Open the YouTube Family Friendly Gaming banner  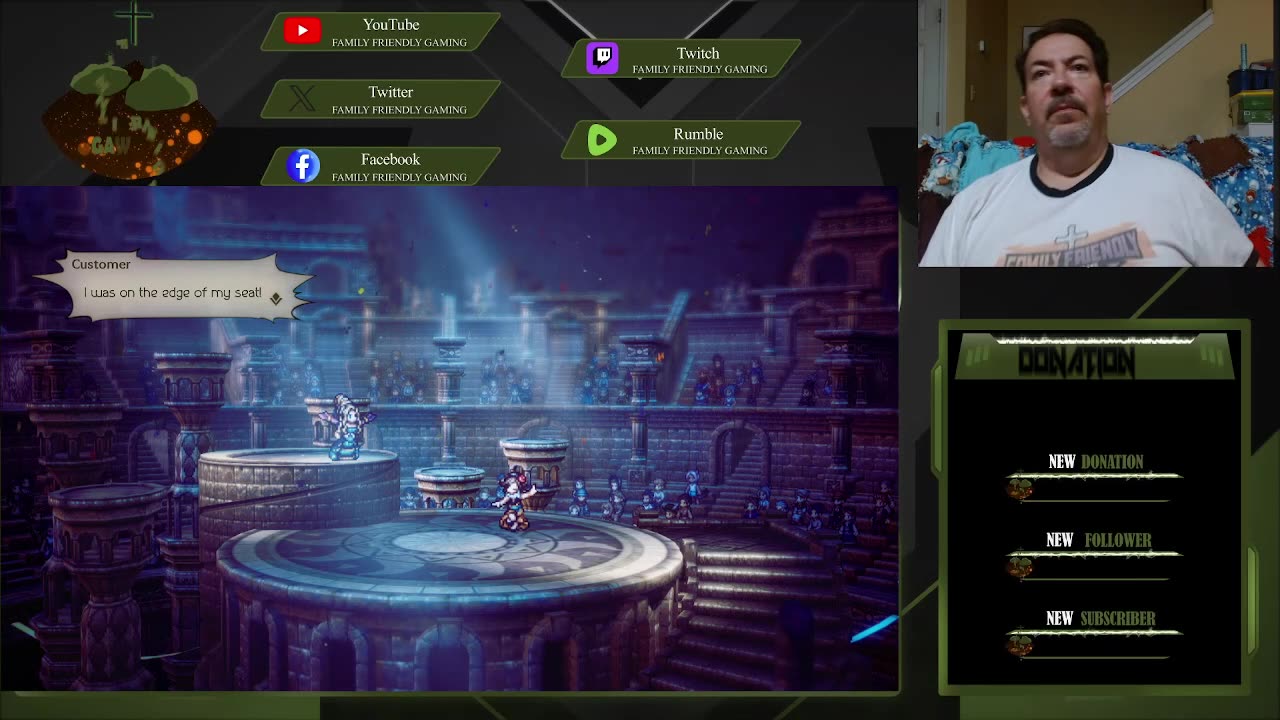click(381, 32)
